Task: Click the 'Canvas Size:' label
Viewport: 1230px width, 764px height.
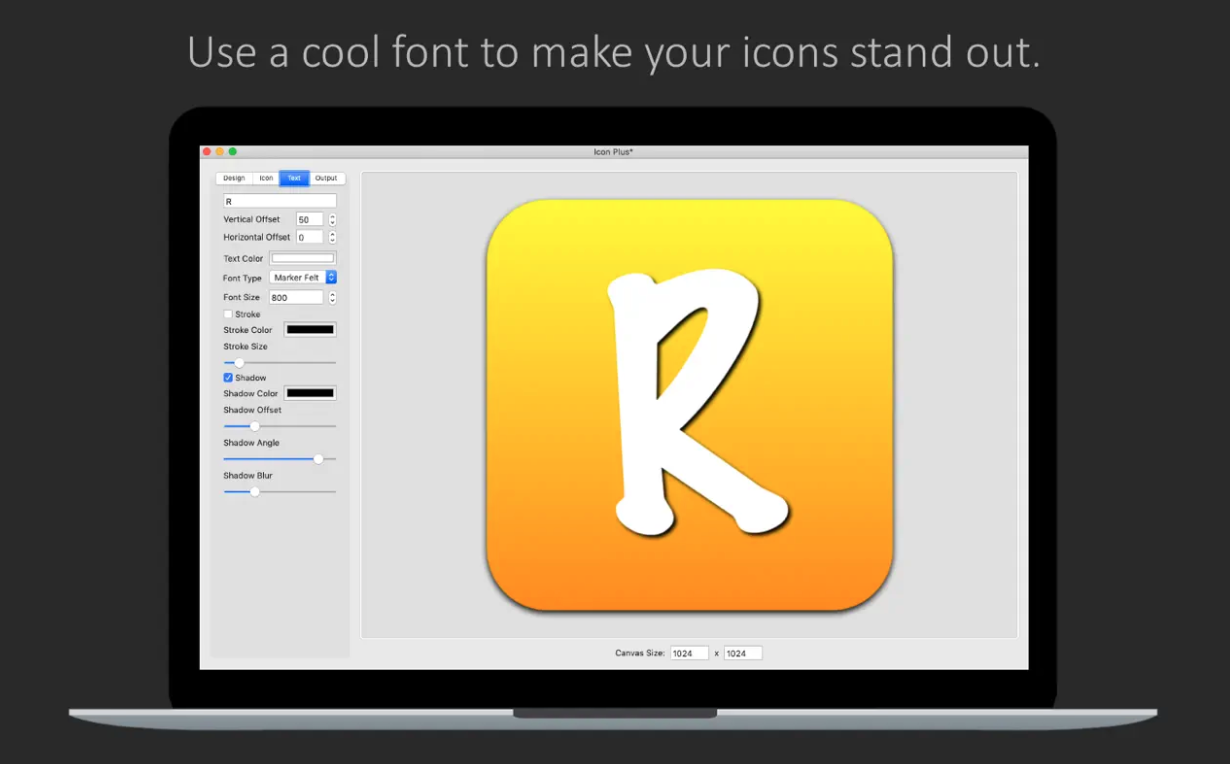Action: [x=640, y=653]
